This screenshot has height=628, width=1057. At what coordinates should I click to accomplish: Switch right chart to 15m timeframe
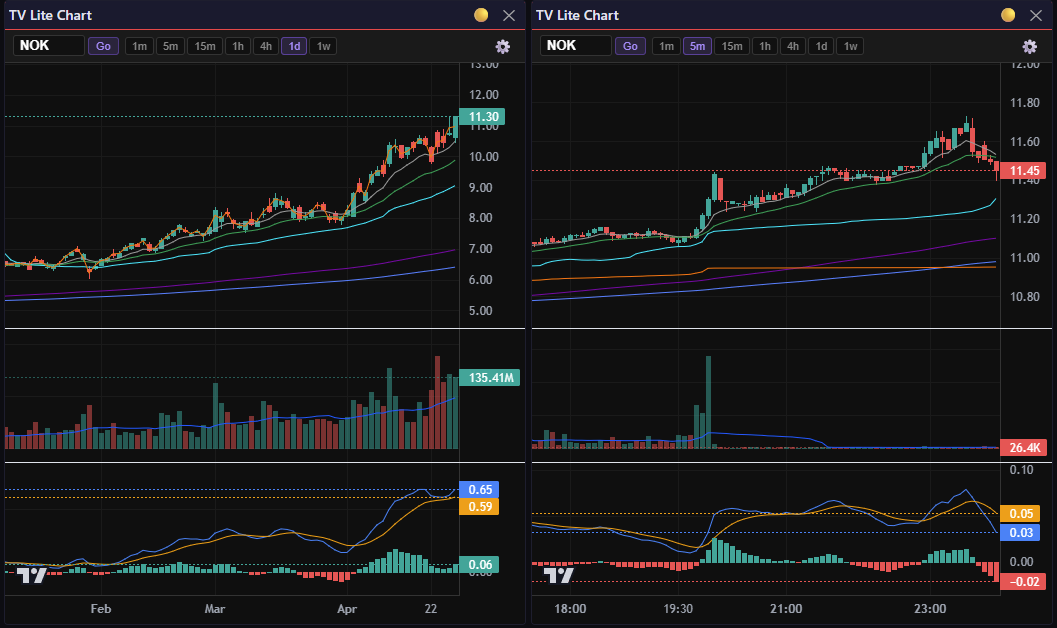[732, 46]
